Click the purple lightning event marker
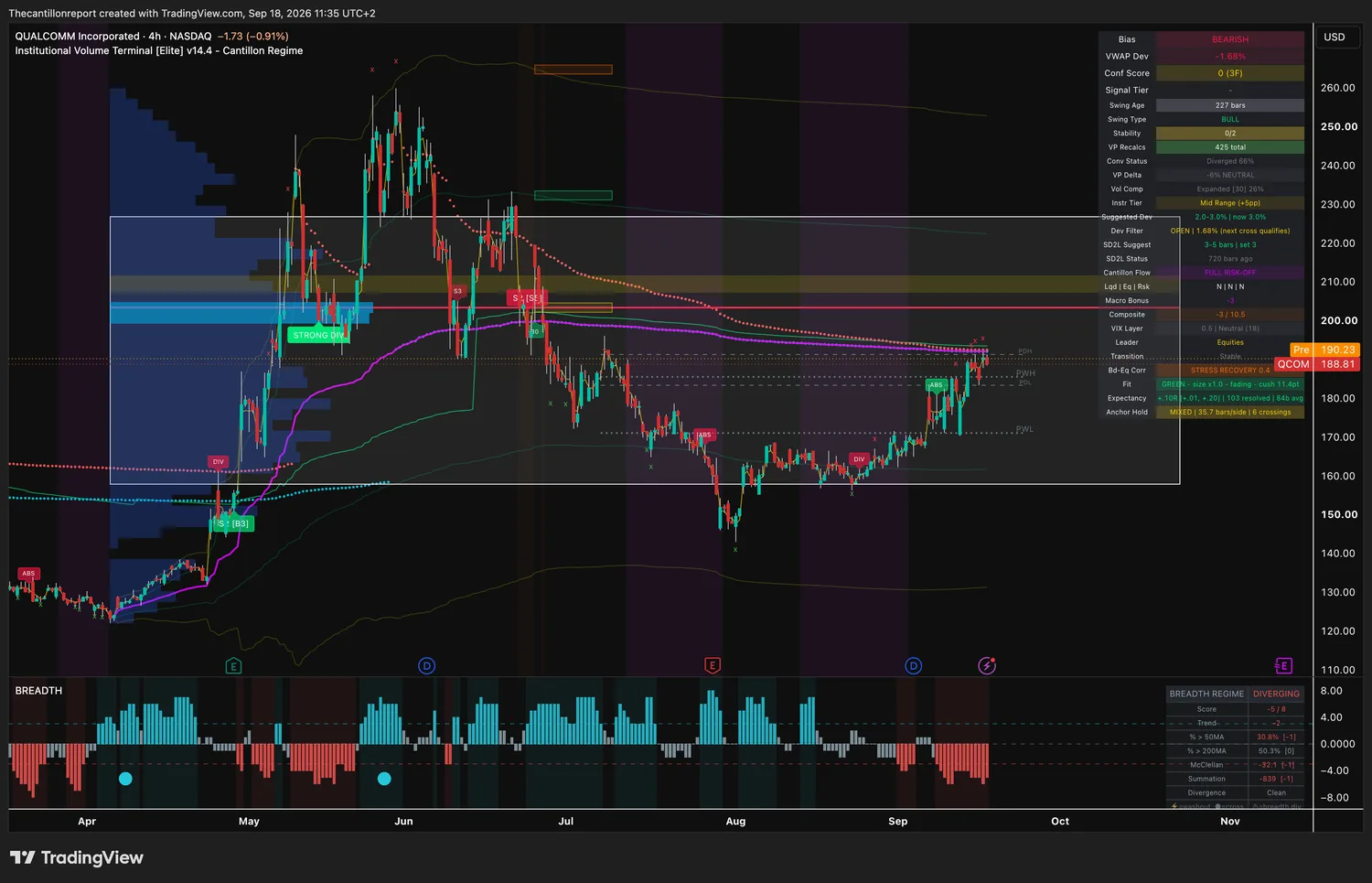The width and height of the screenshot is (1372, 883). point(986,665)
